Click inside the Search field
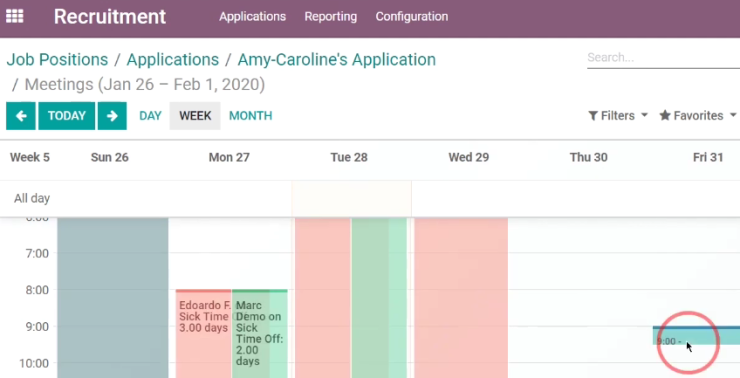The height and width of the screenshot is (378, 740). pos(663,58)
